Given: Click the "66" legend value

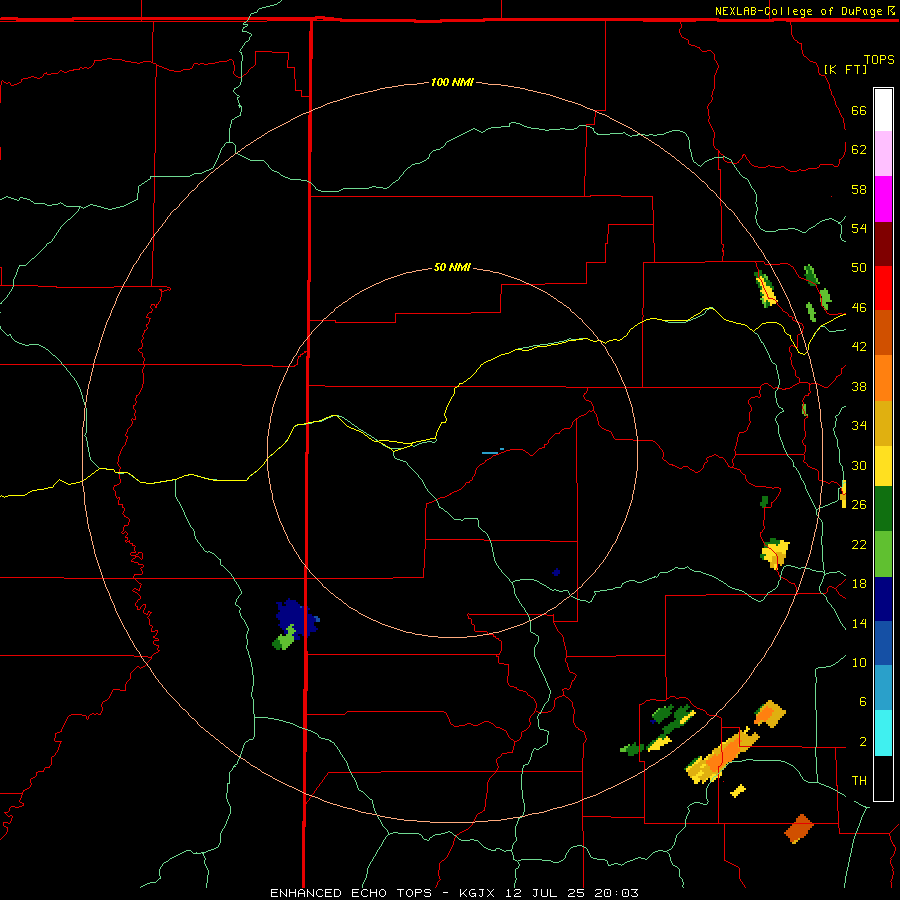Looking at the screenshot, I should pos(859,110).
